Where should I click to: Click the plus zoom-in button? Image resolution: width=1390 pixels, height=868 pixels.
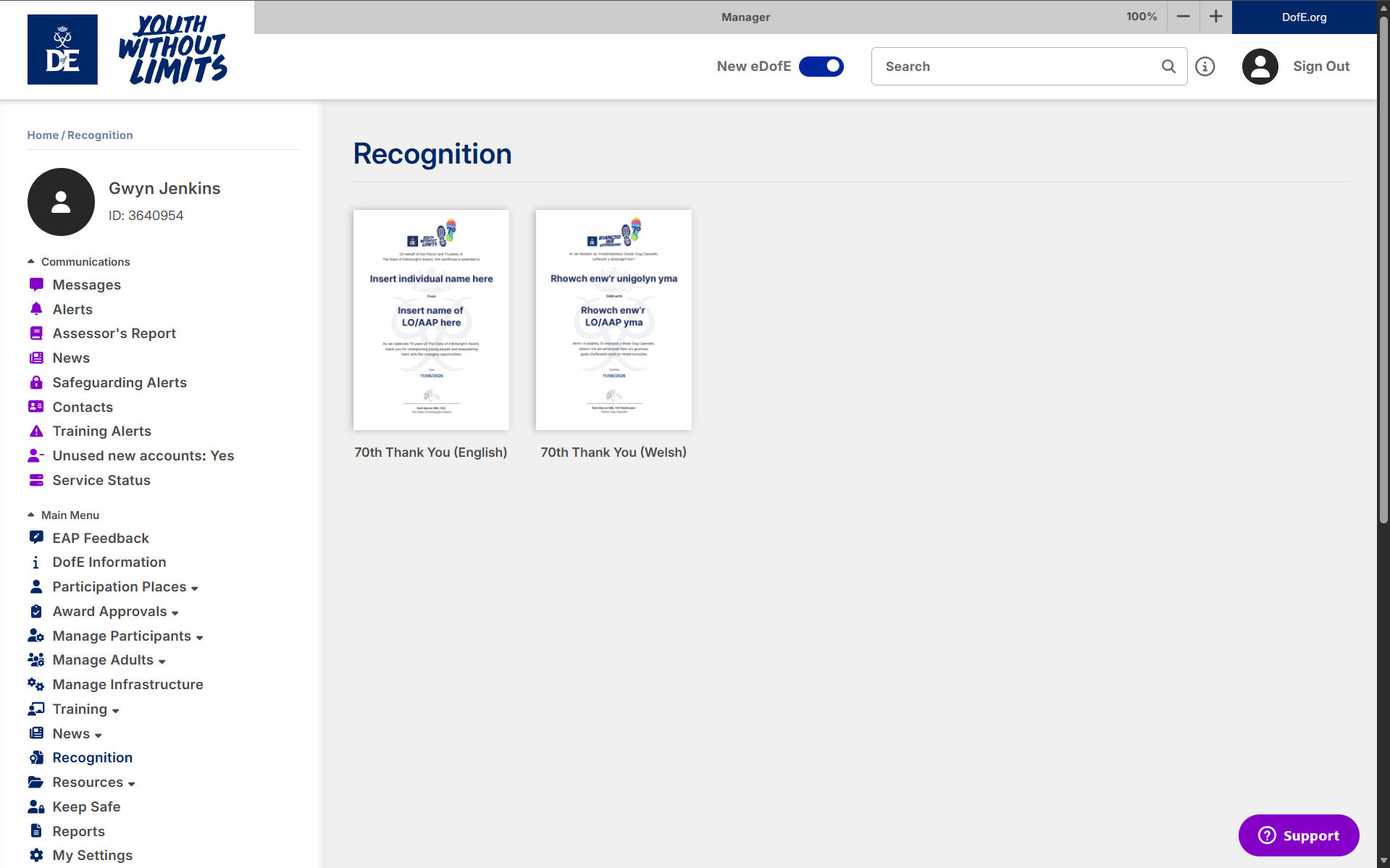(1215, 17)
